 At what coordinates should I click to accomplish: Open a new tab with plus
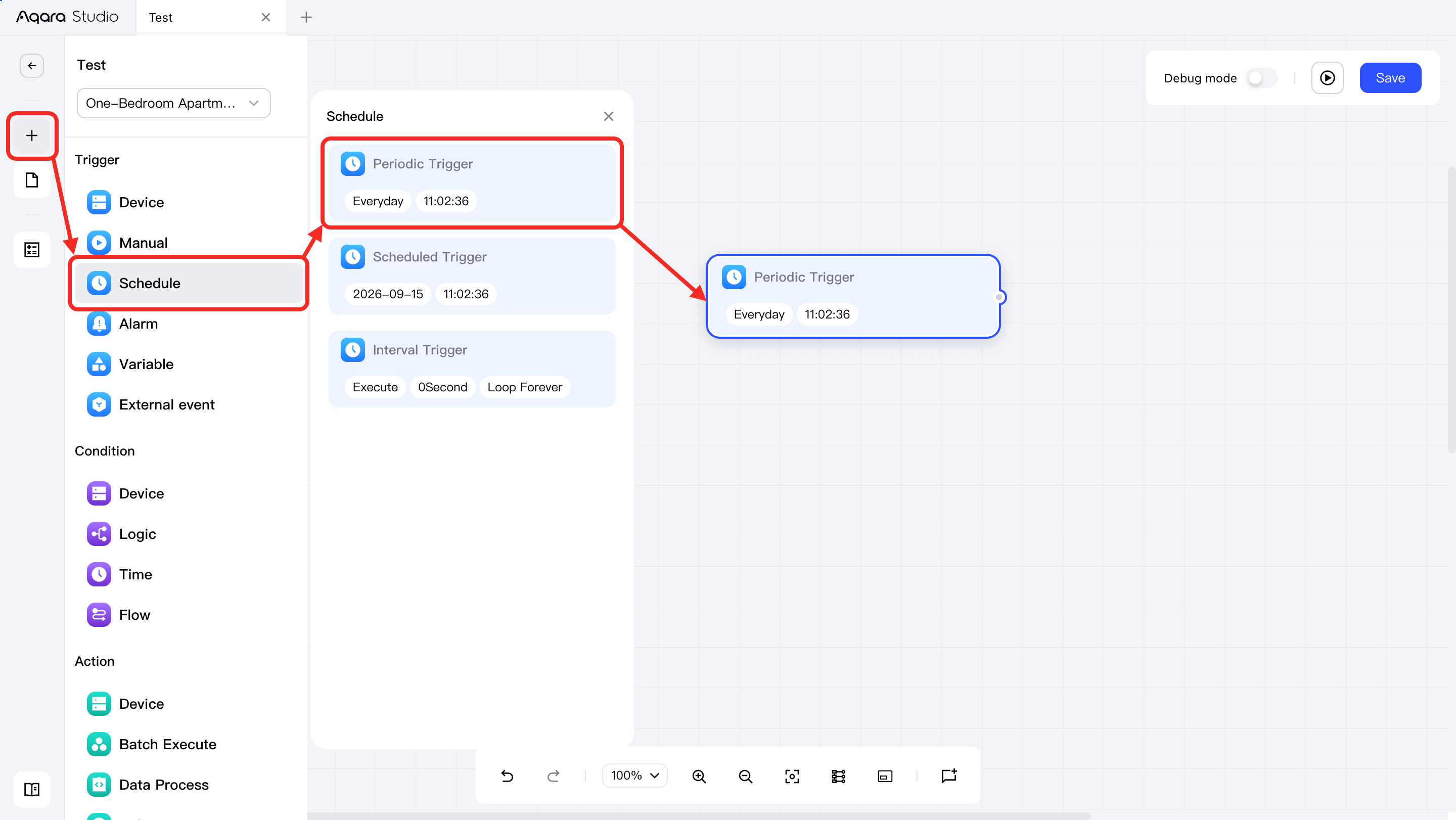point(306,17)
